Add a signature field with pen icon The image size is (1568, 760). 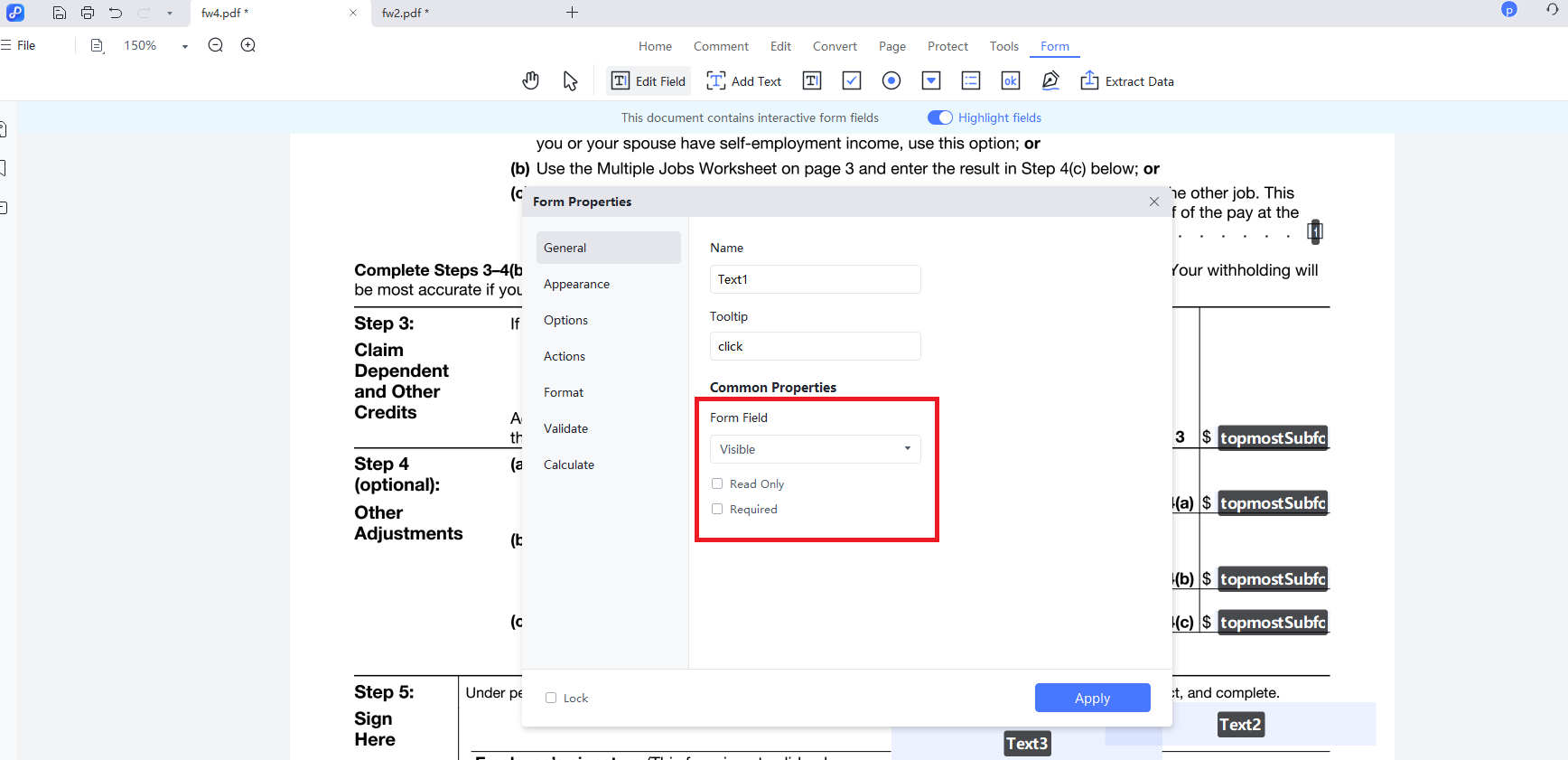(x=1050, y=81)
